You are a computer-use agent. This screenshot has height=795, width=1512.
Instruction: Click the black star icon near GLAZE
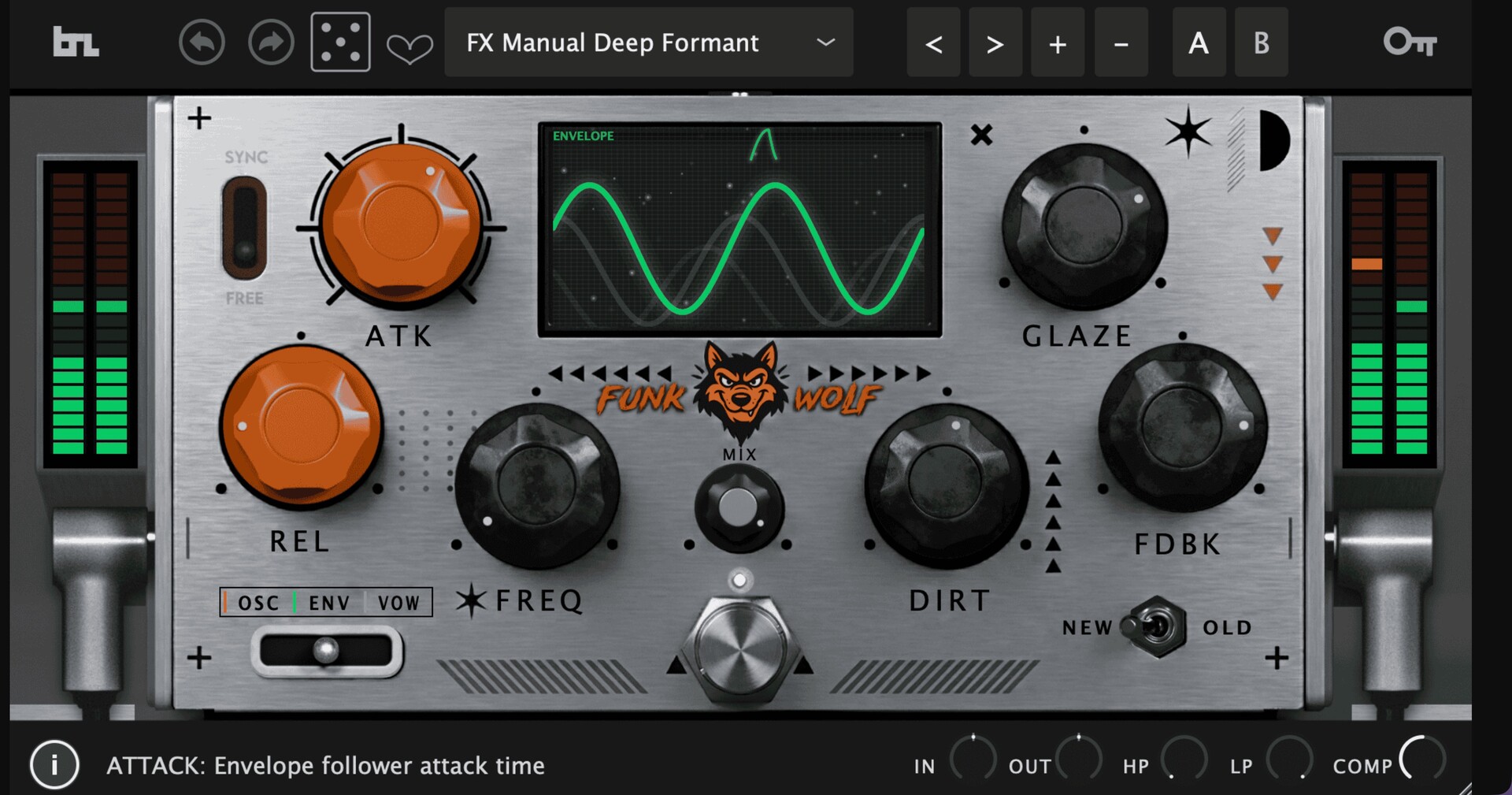(1188, 132)
